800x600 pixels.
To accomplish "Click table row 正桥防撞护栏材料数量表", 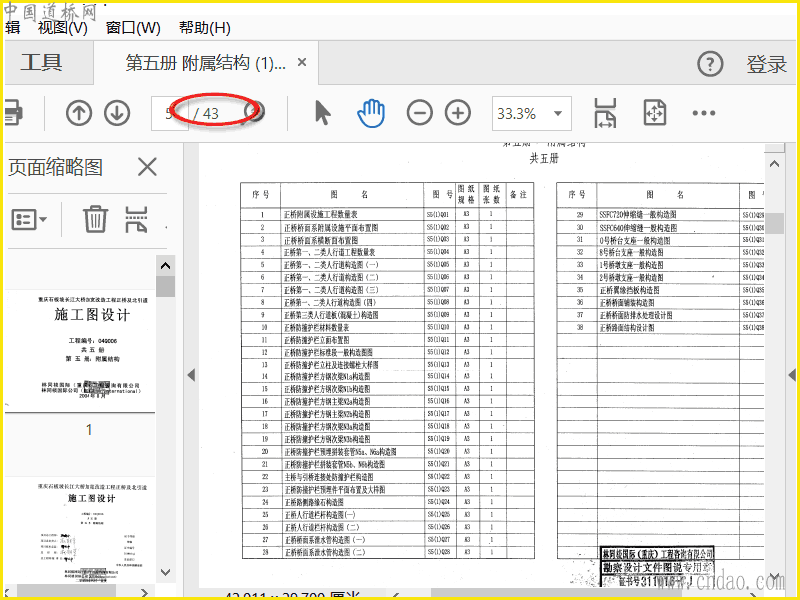I will [387, 327].
